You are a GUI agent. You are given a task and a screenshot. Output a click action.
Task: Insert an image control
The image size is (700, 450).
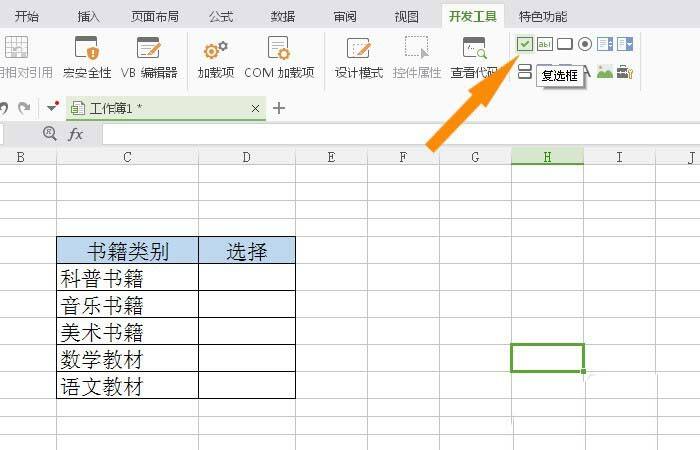605,71
